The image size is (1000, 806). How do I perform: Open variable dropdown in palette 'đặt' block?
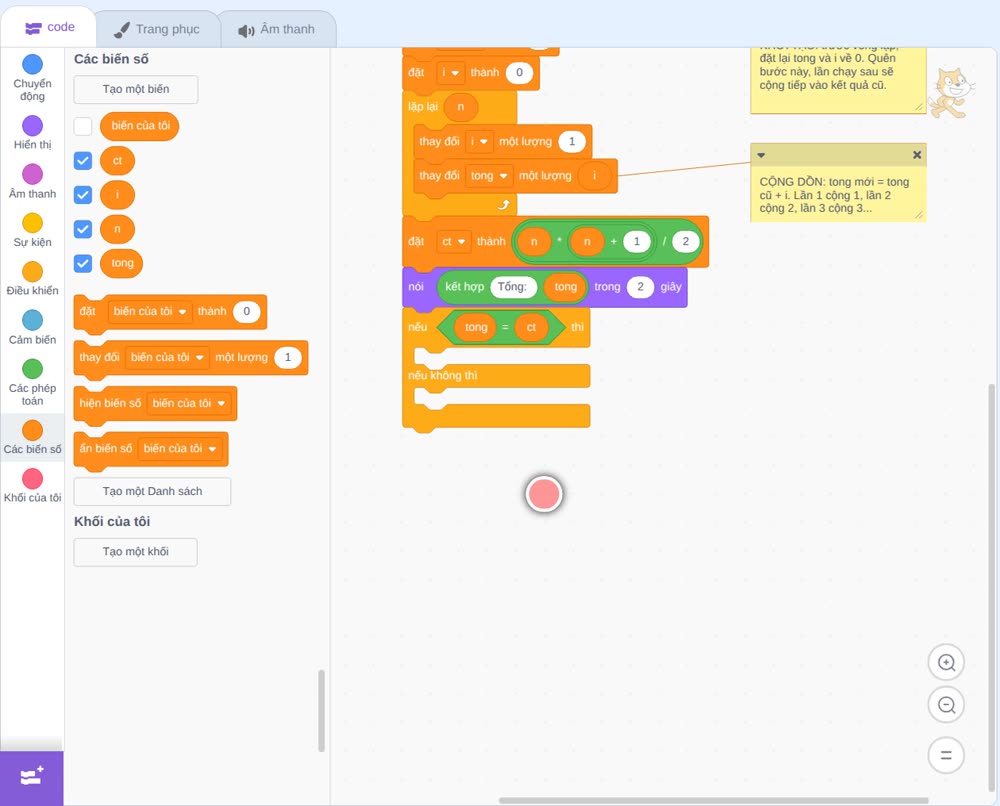(150, 312)
